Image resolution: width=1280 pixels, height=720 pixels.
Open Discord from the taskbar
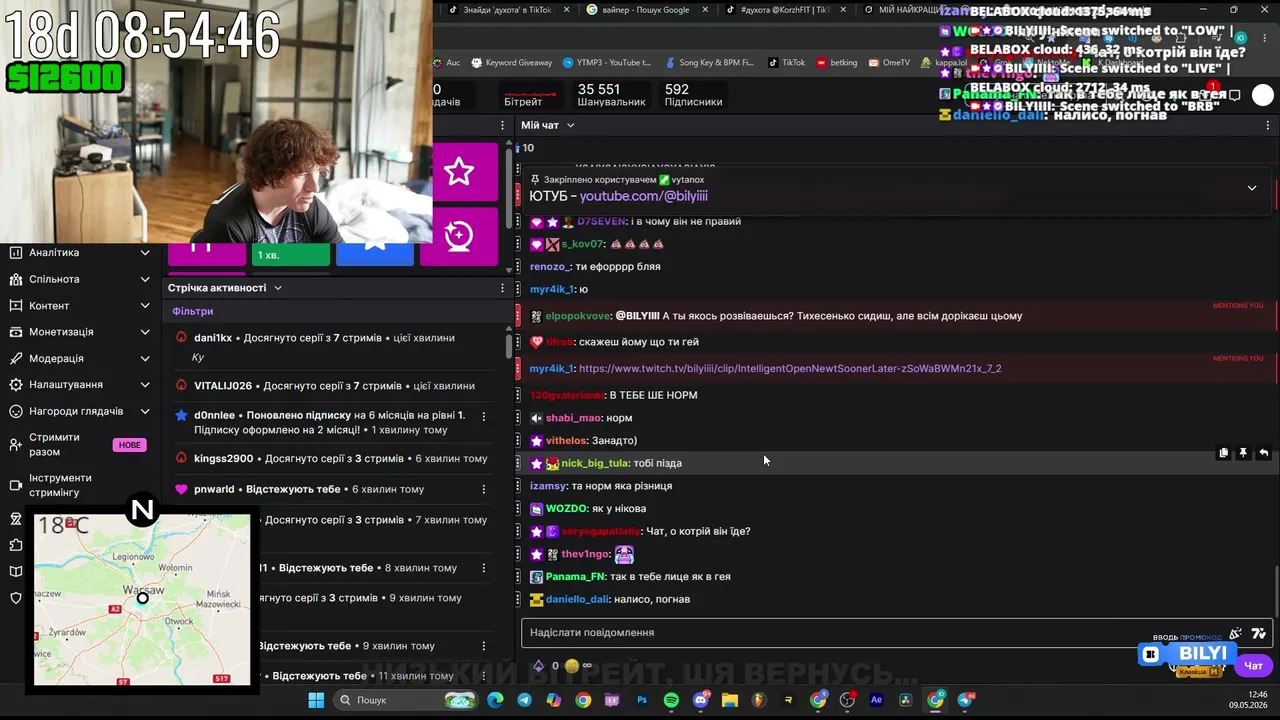tap(701, 700)
